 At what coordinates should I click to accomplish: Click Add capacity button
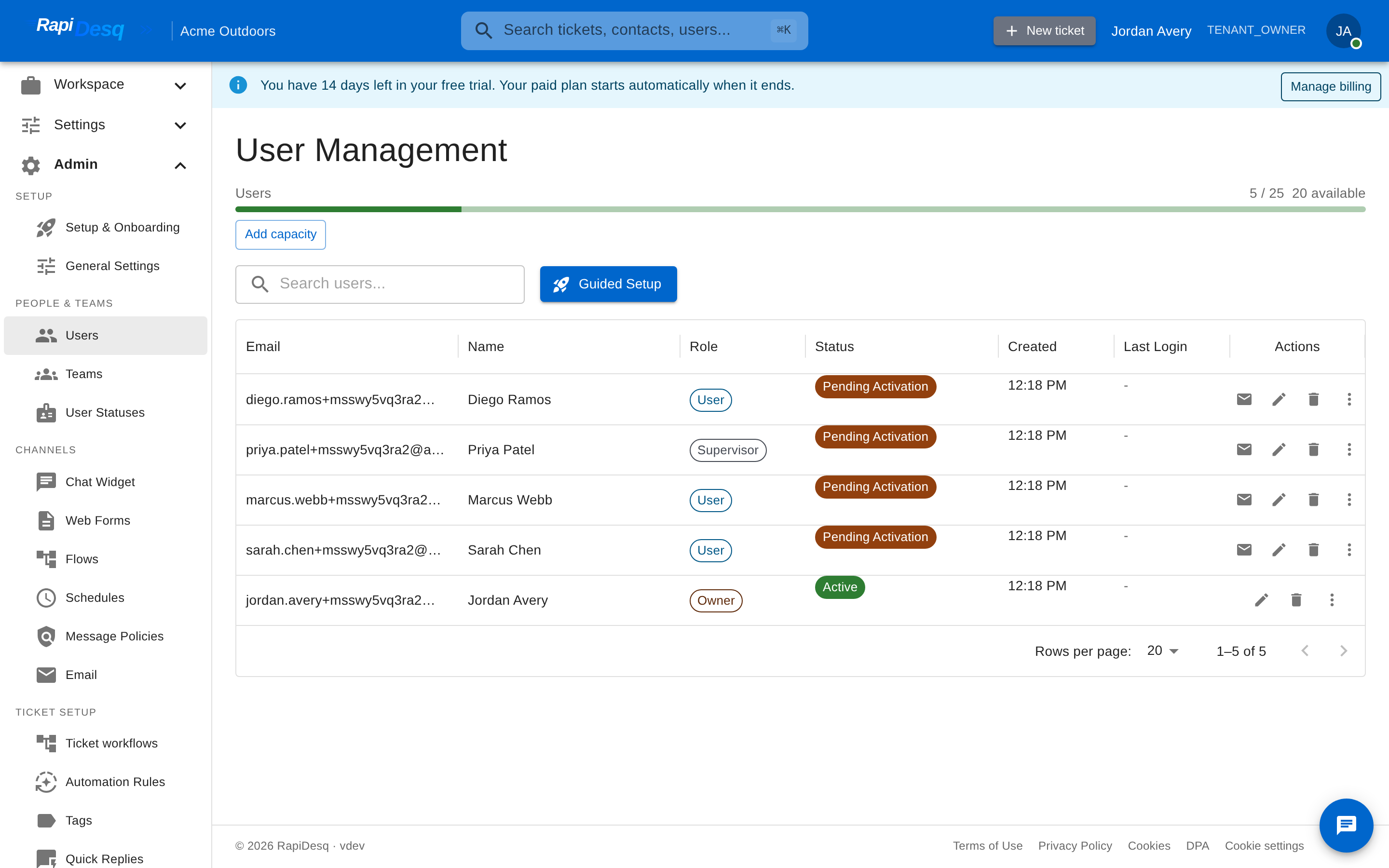click(281, 234)
